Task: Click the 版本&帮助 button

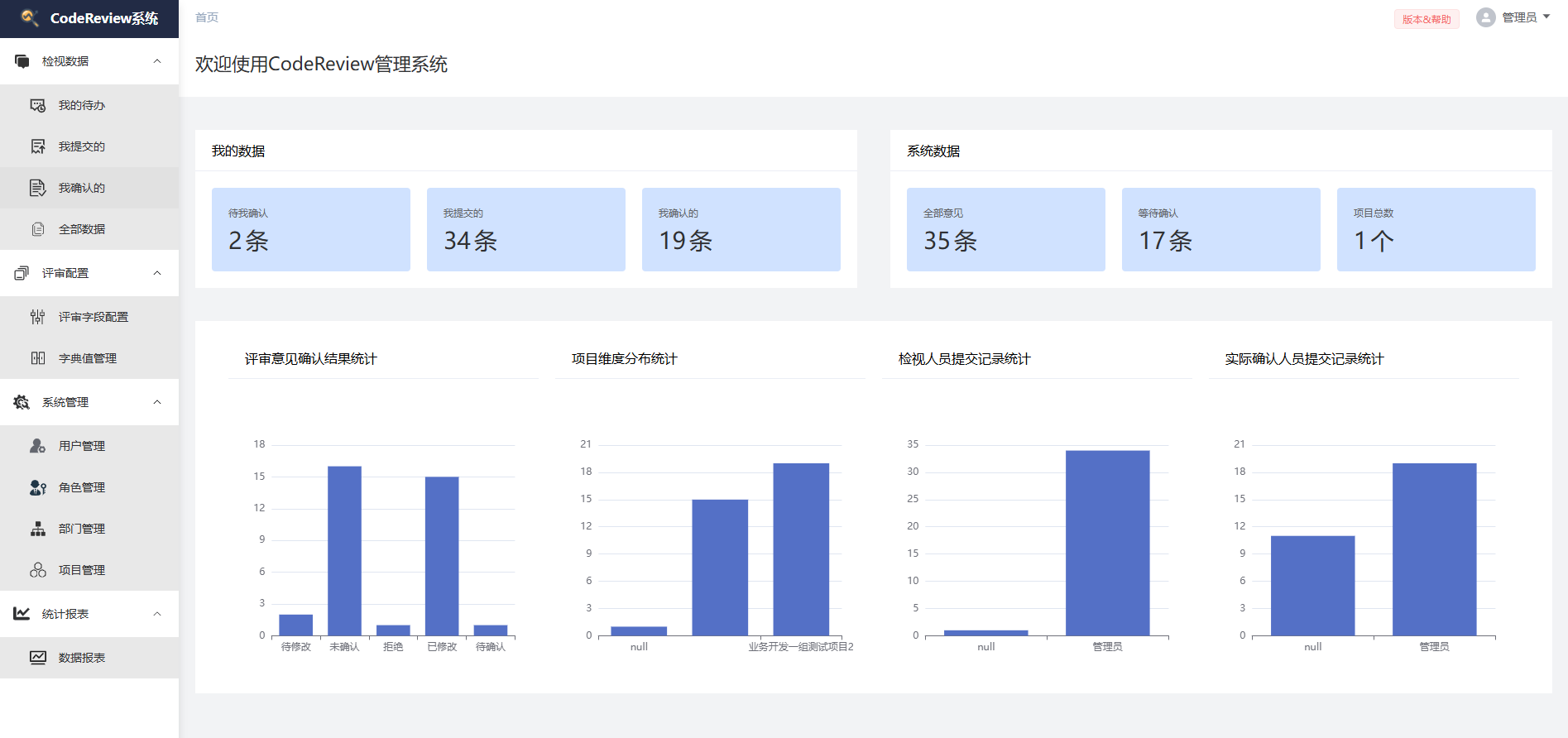Action: tap(1427, 19)
